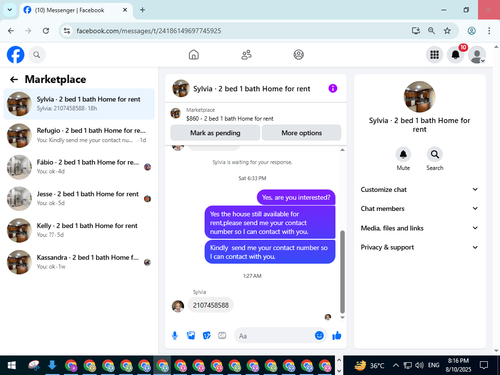500x375 pixels.
Task: Show hidden system tray icons chevron
Action: tap(396, 365)
